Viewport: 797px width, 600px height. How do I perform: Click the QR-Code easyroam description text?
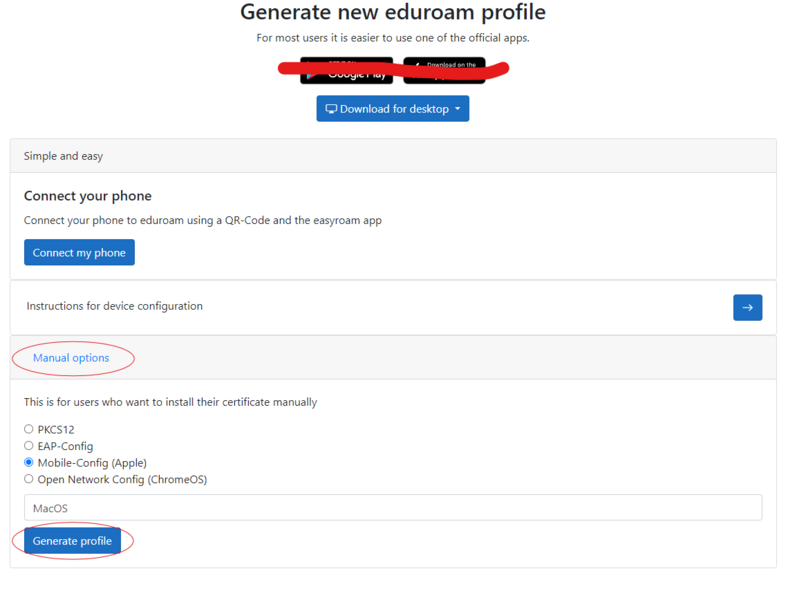point(203,220)
